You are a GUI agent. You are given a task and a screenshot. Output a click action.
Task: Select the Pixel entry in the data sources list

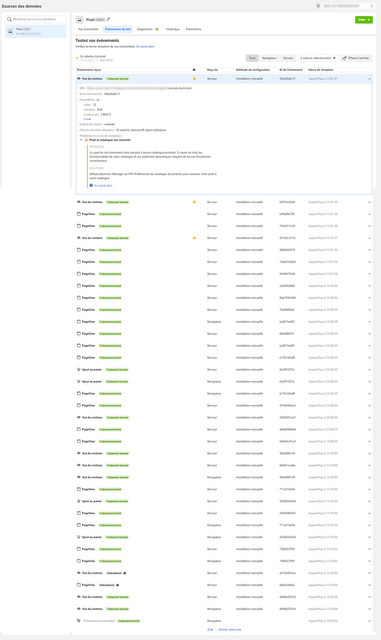tap(36, 31)
